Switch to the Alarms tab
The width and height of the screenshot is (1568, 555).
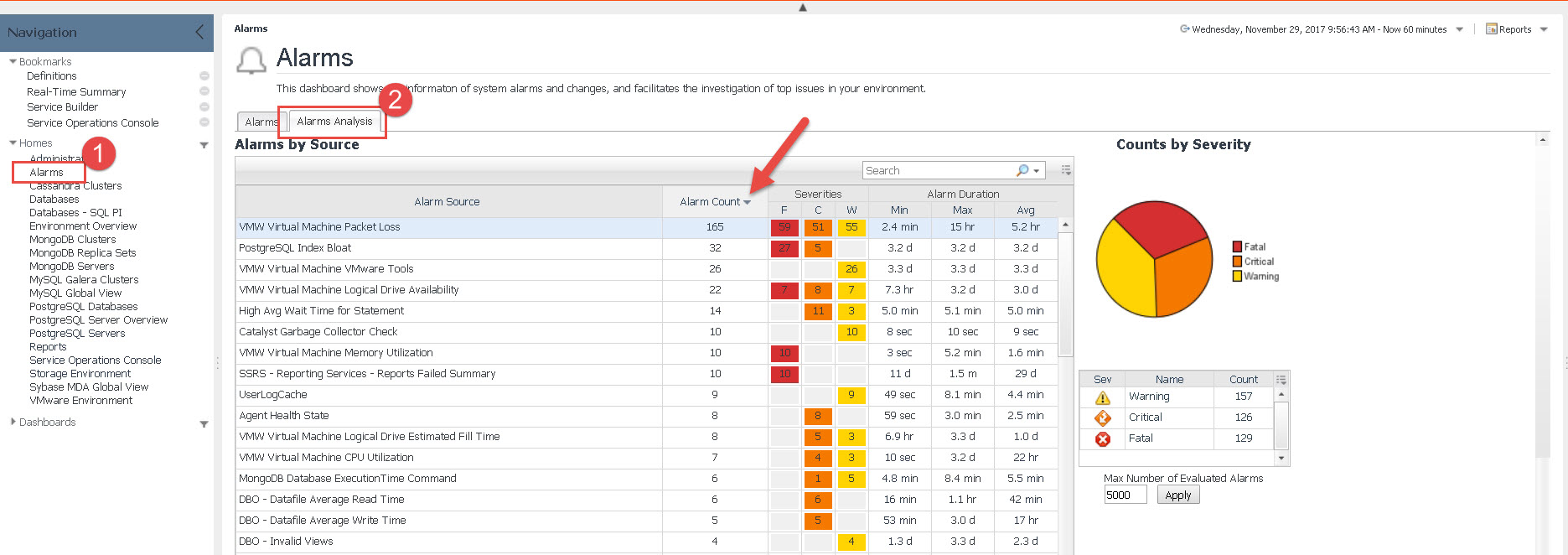click(x=261, y=122)
